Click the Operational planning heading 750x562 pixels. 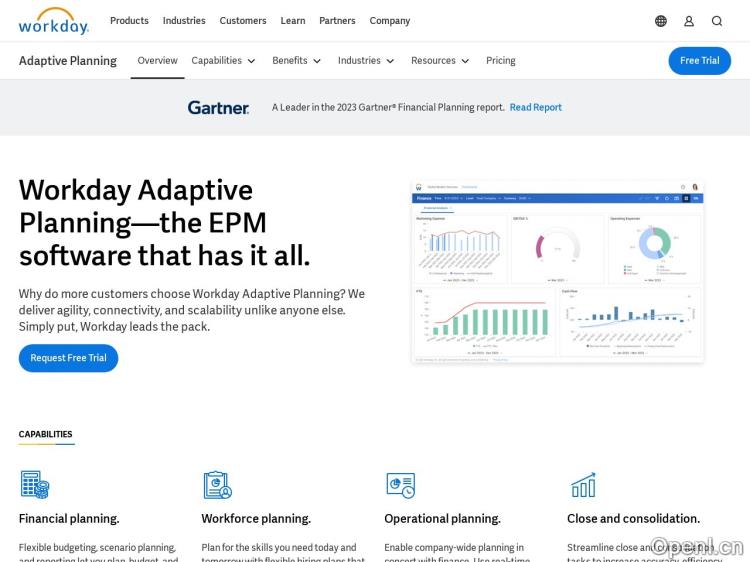442,519
